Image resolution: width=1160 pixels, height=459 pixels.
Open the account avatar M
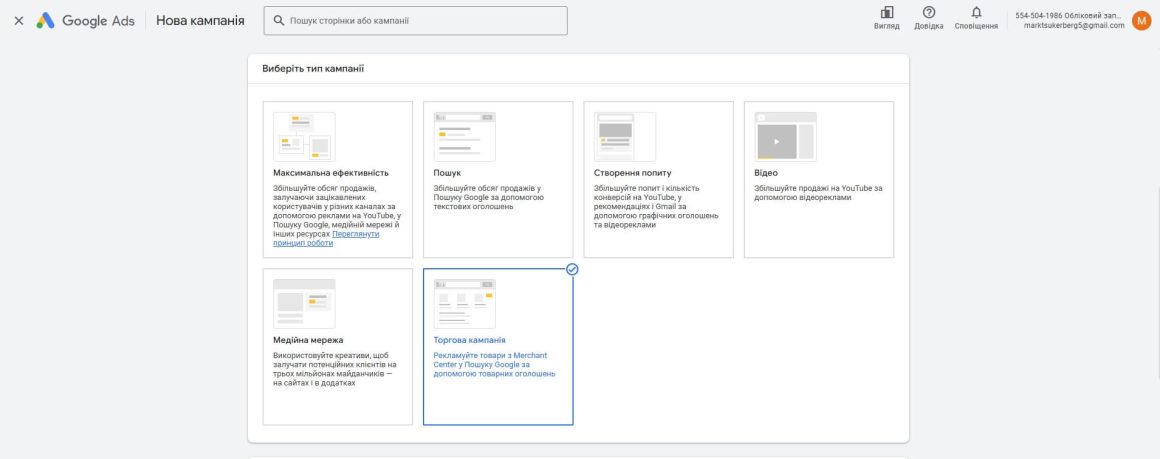(1142, 21)
